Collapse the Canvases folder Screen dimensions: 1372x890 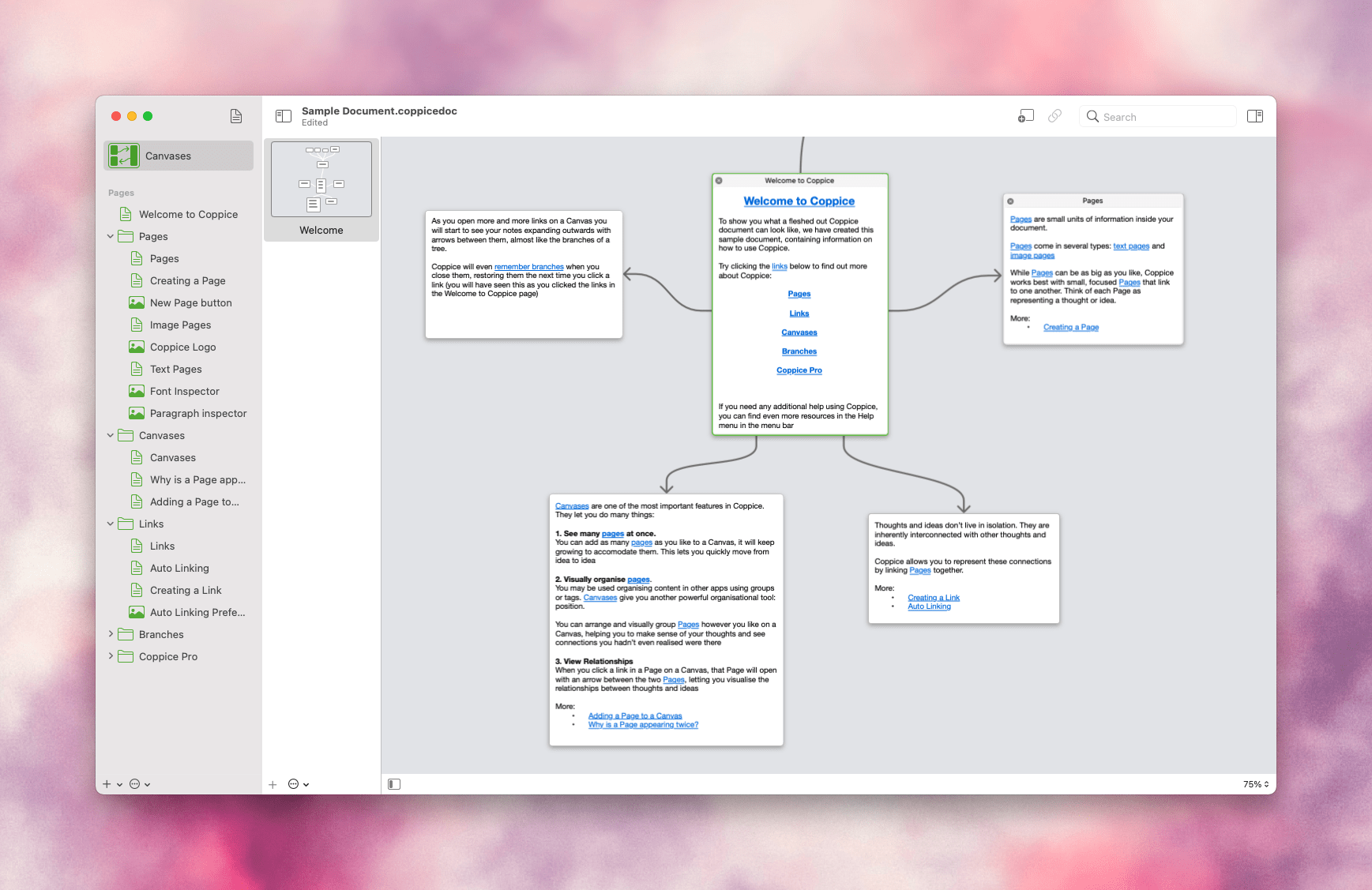pos(111,435)
